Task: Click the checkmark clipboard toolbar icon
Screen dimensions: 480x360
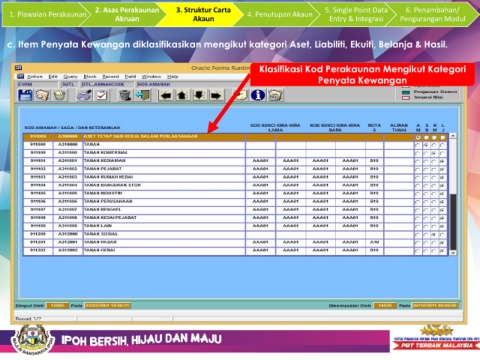Action: click(x=102, y=95)
